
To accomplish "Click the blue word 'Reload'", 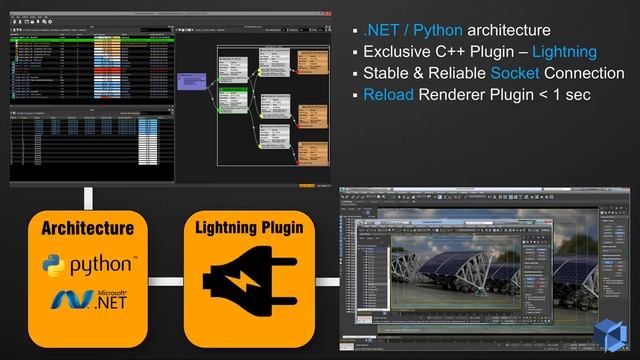I will 389,95.
